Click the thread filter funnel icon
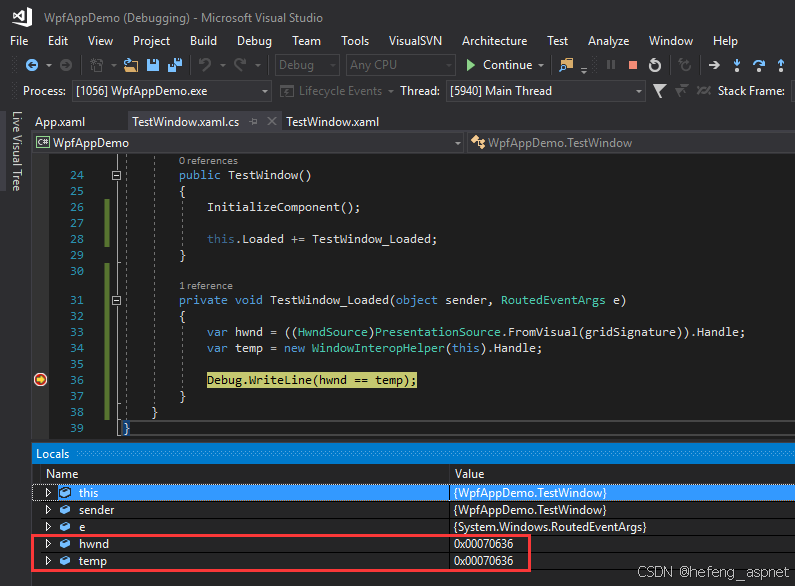Image resolution: width=795 pixels, height=586 pixels. coord(660,91)
